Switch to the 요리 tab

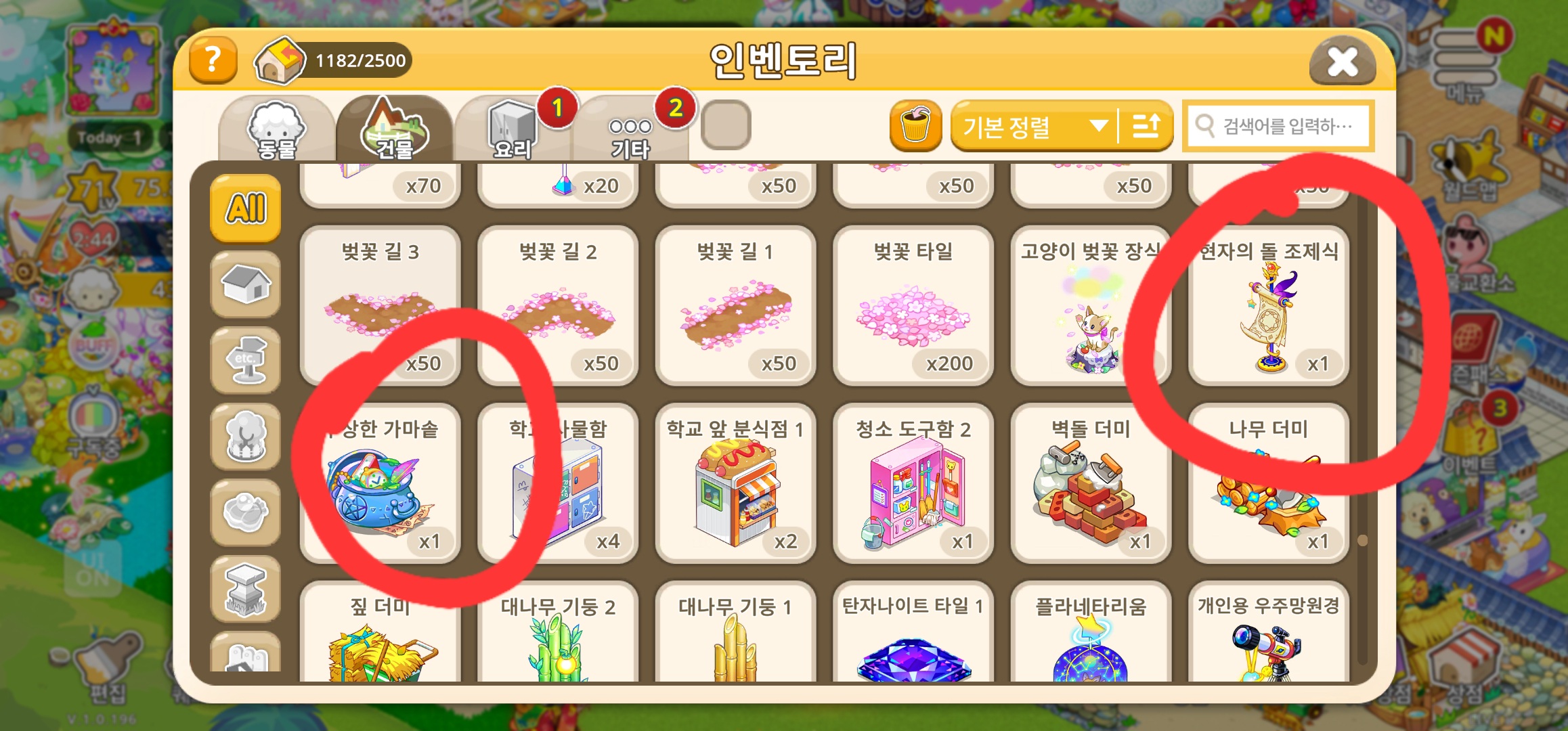click(x=513, y=130)
